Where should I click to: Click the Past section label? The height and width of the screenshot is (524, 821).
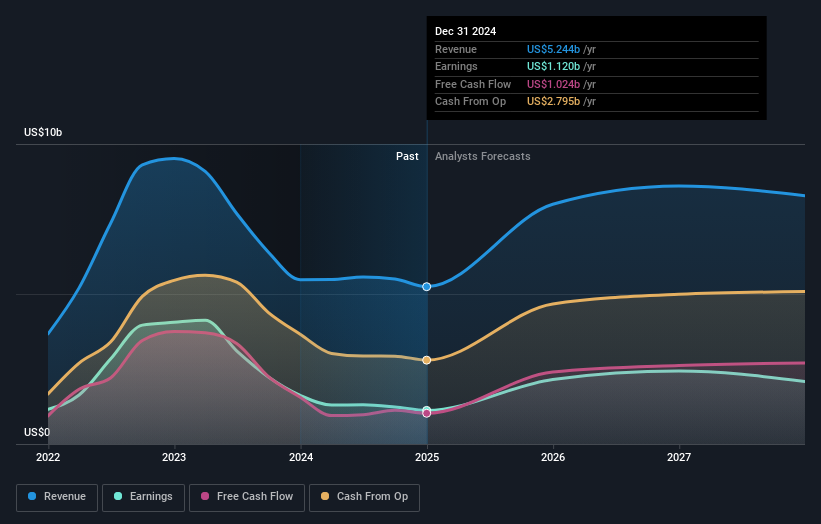[407, 157]
